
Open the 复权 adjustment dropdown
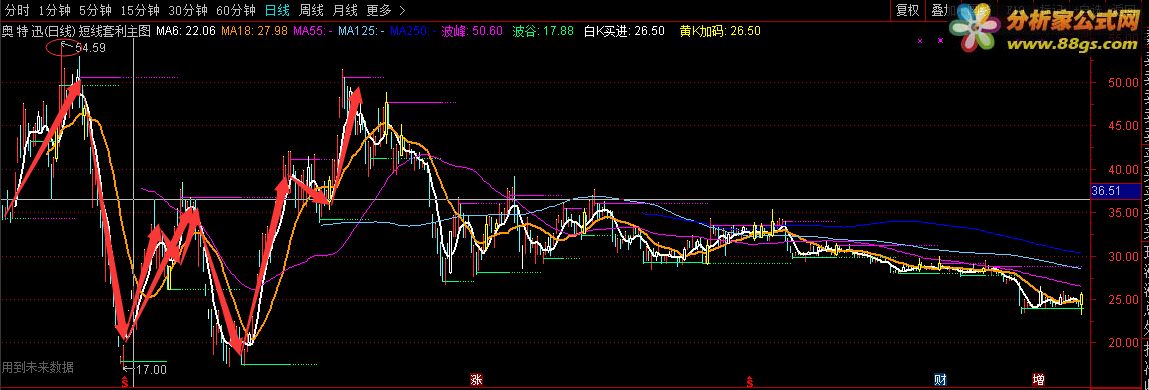pos(907,10)
